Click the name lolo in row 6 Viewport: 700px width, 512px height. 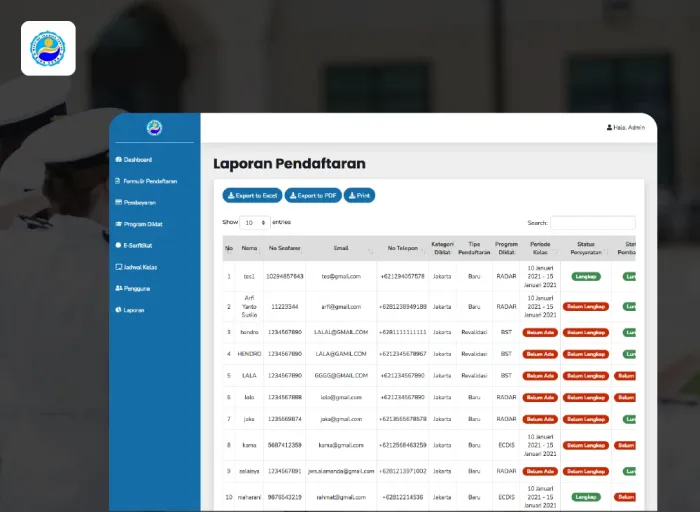[249, 397]
